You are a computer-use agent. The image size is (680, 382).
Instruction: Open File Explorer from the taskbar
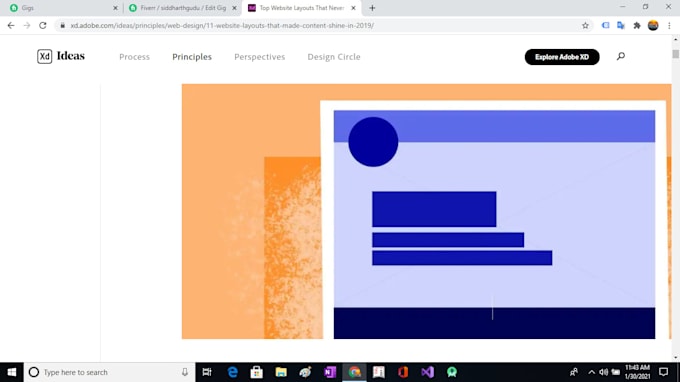click(281, 372)
